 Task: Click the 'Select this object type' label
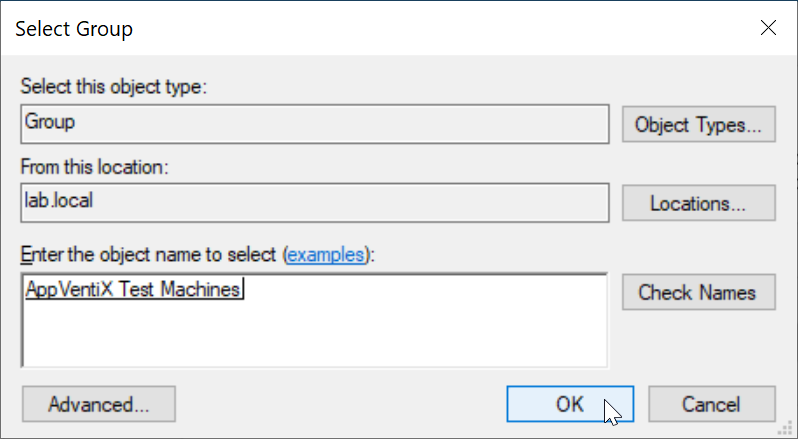(x=113, y=86)
